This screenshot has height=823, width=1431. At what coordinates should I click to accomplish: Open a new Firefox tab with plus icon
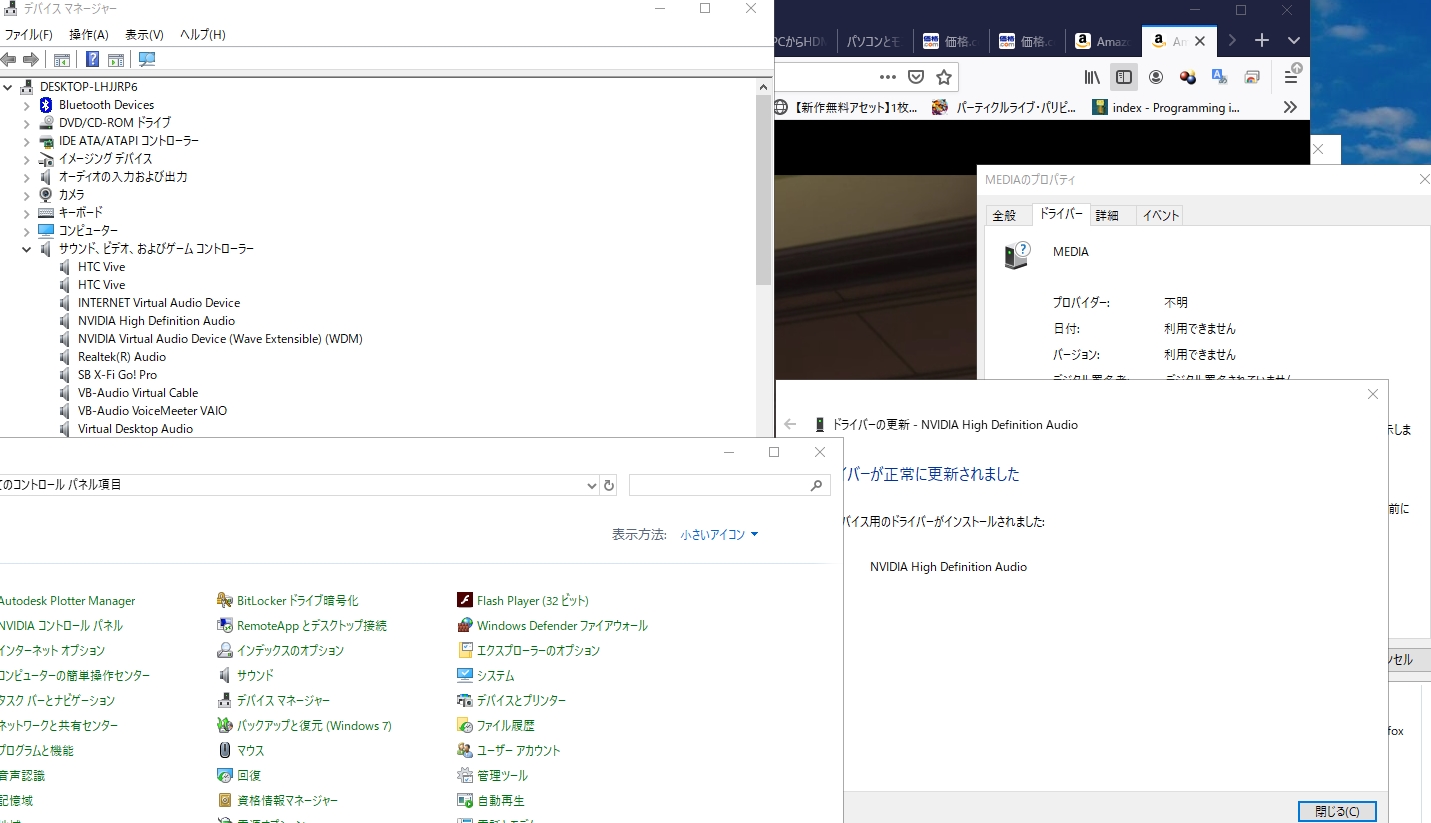click(x=1262, y=40)
